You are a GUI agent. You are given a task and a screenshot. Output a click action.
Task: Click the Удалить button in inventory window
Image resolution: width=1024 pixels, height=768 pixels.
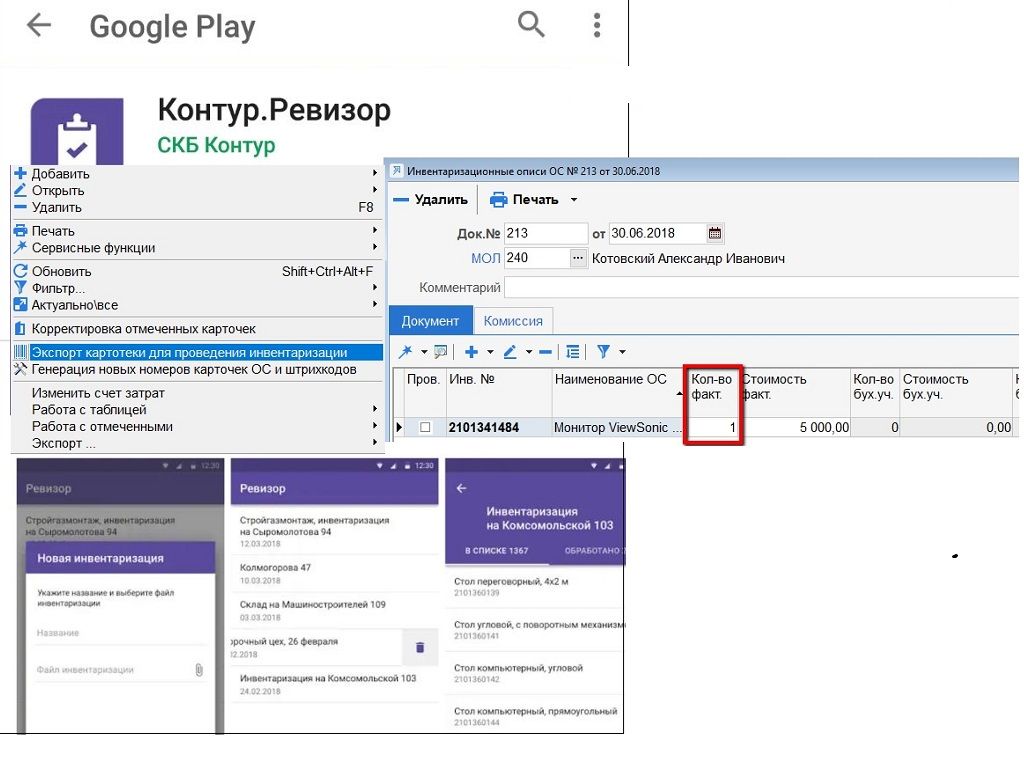[431, 200]
